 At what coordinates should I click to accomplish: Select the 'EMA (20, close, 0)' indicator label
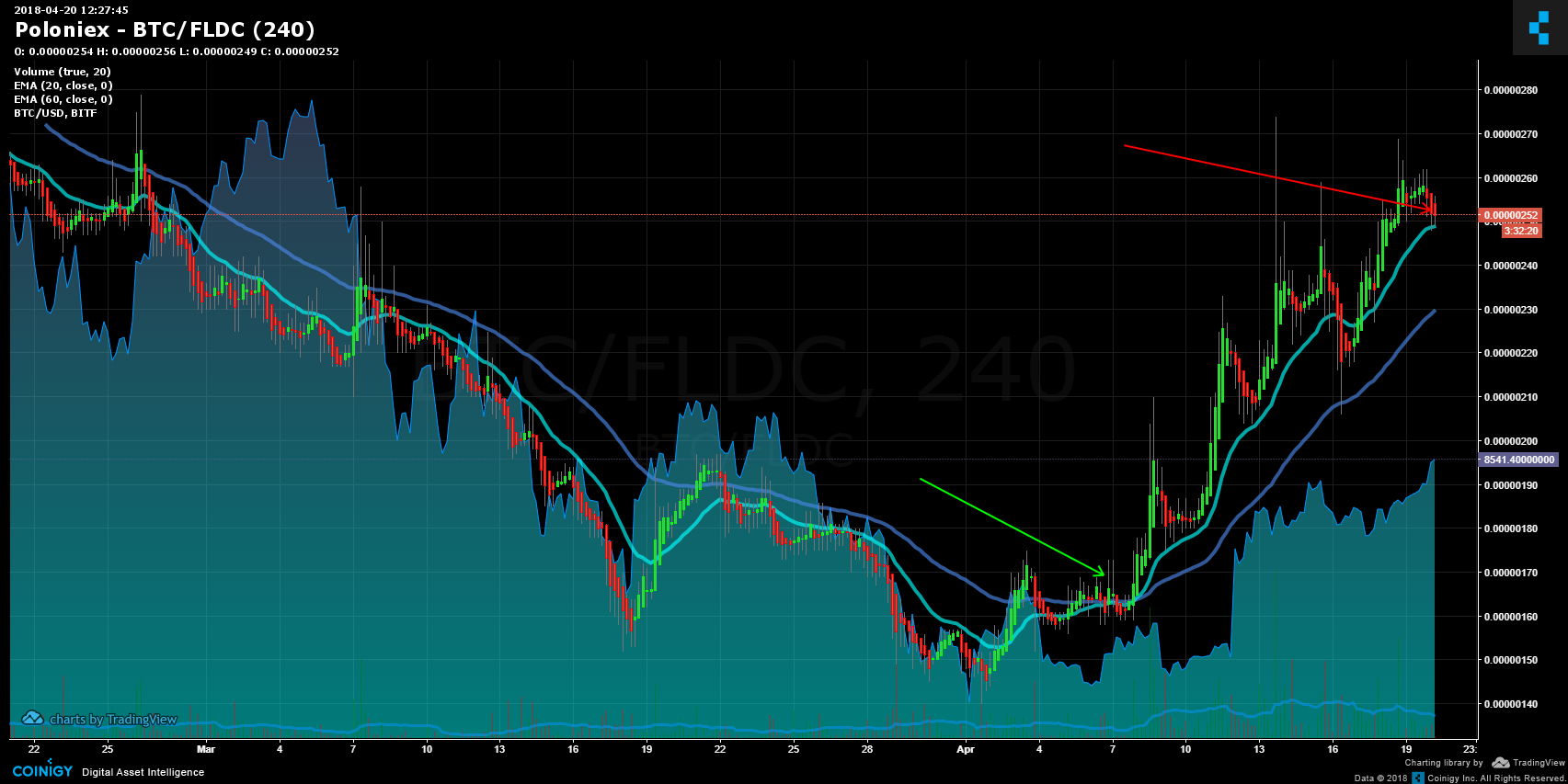[63, 85]
